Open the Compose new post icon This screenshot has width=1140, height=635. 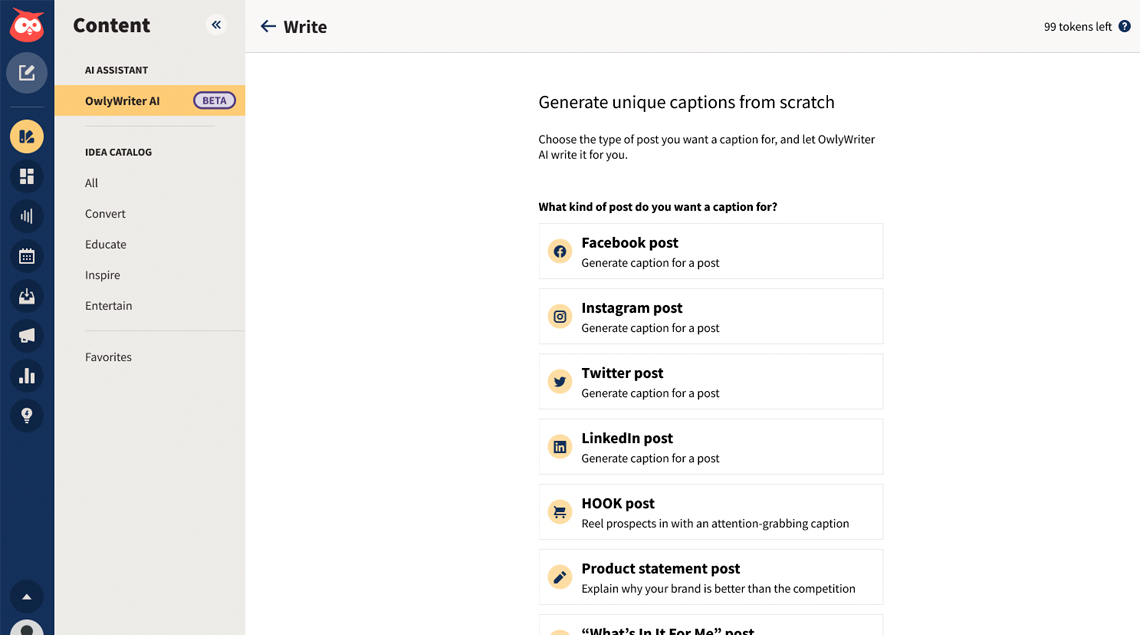(x=27, y=73)
